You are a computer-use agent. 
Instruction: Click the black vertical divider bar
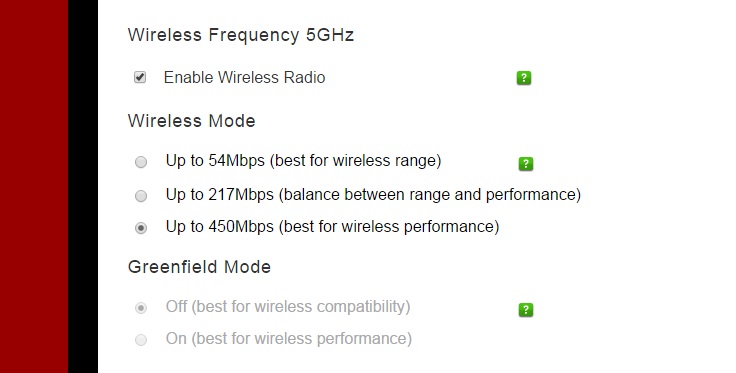pos(83,186)
